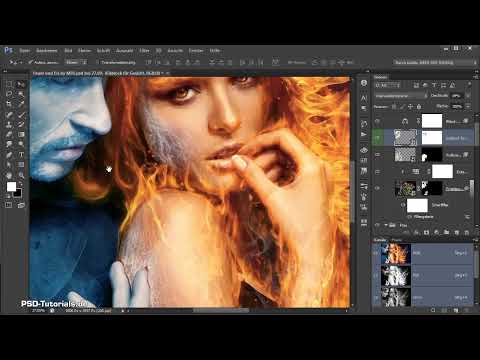The image size is (480, 360).
Task: Swap foreground and background colors
Action: [21, 184]
